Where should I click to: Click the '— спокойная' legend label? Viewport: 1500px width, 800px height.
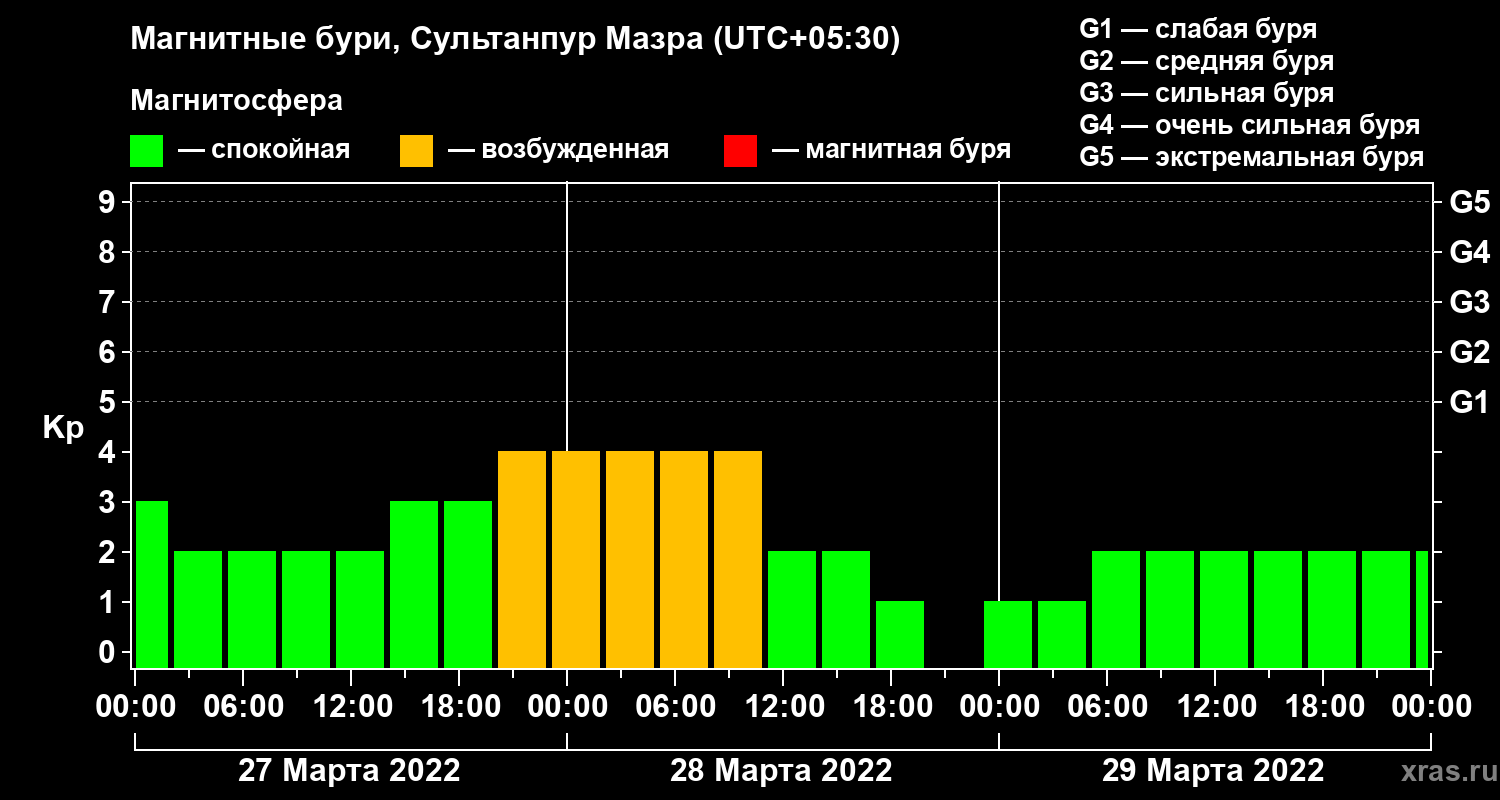[x=264, y=151]
